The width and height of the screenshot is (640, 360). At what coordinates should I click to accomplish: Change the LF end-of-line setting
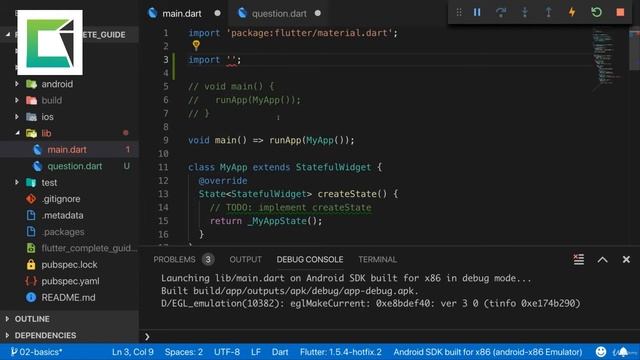tap(256, 352)
